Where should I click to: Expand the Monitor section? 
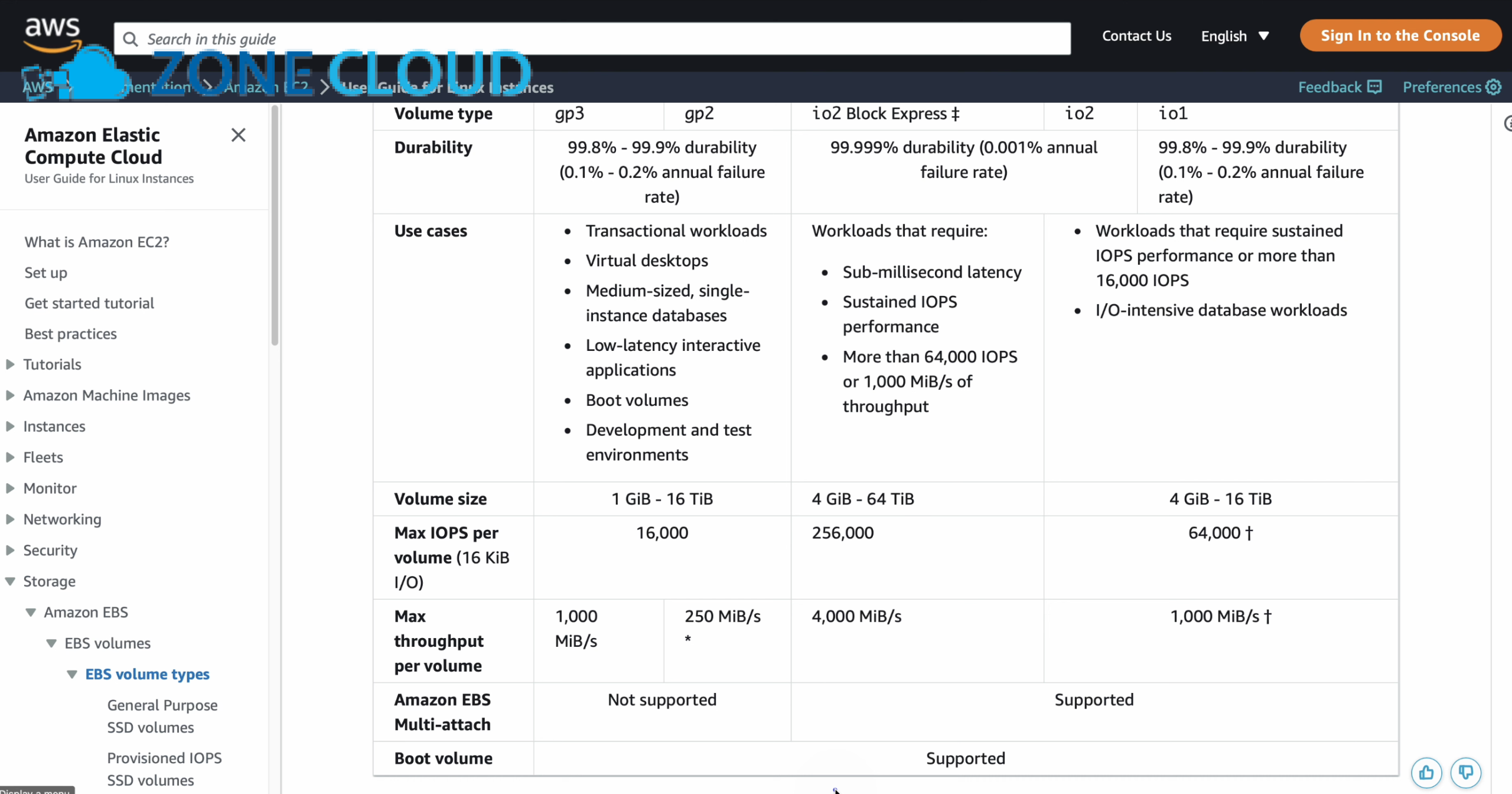click(10, 489)
